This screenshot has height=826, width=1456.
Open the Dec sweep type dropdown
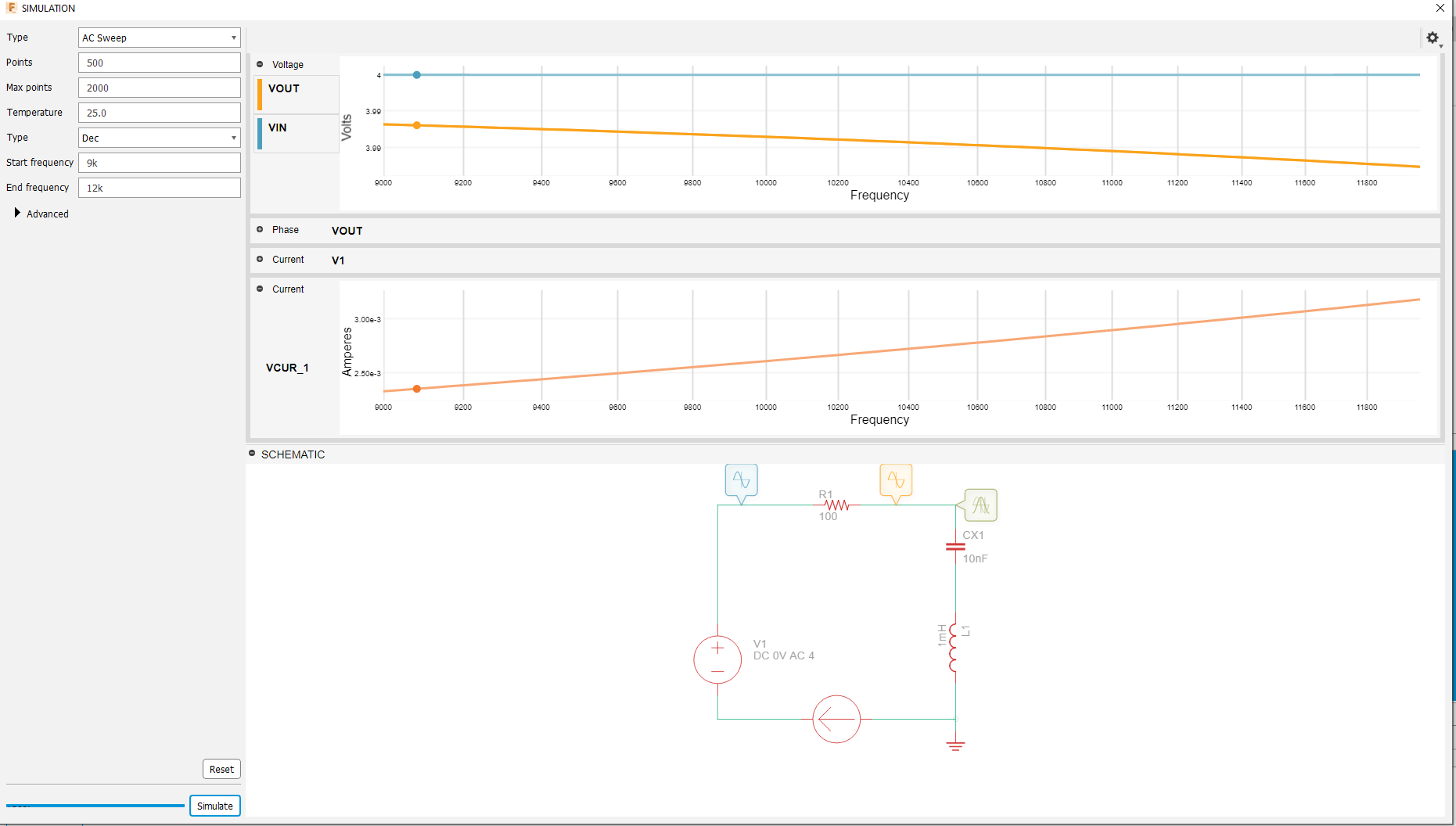pyautogui.click(x=159, y=138)
